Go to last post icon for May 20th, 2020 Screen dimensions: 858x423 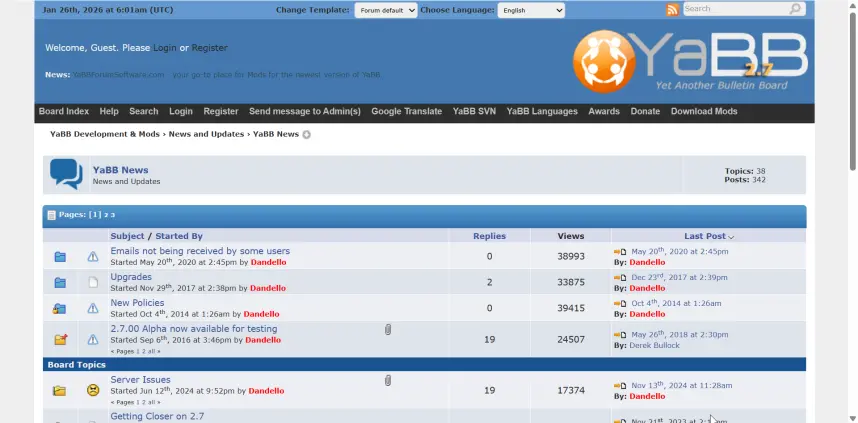620,252
